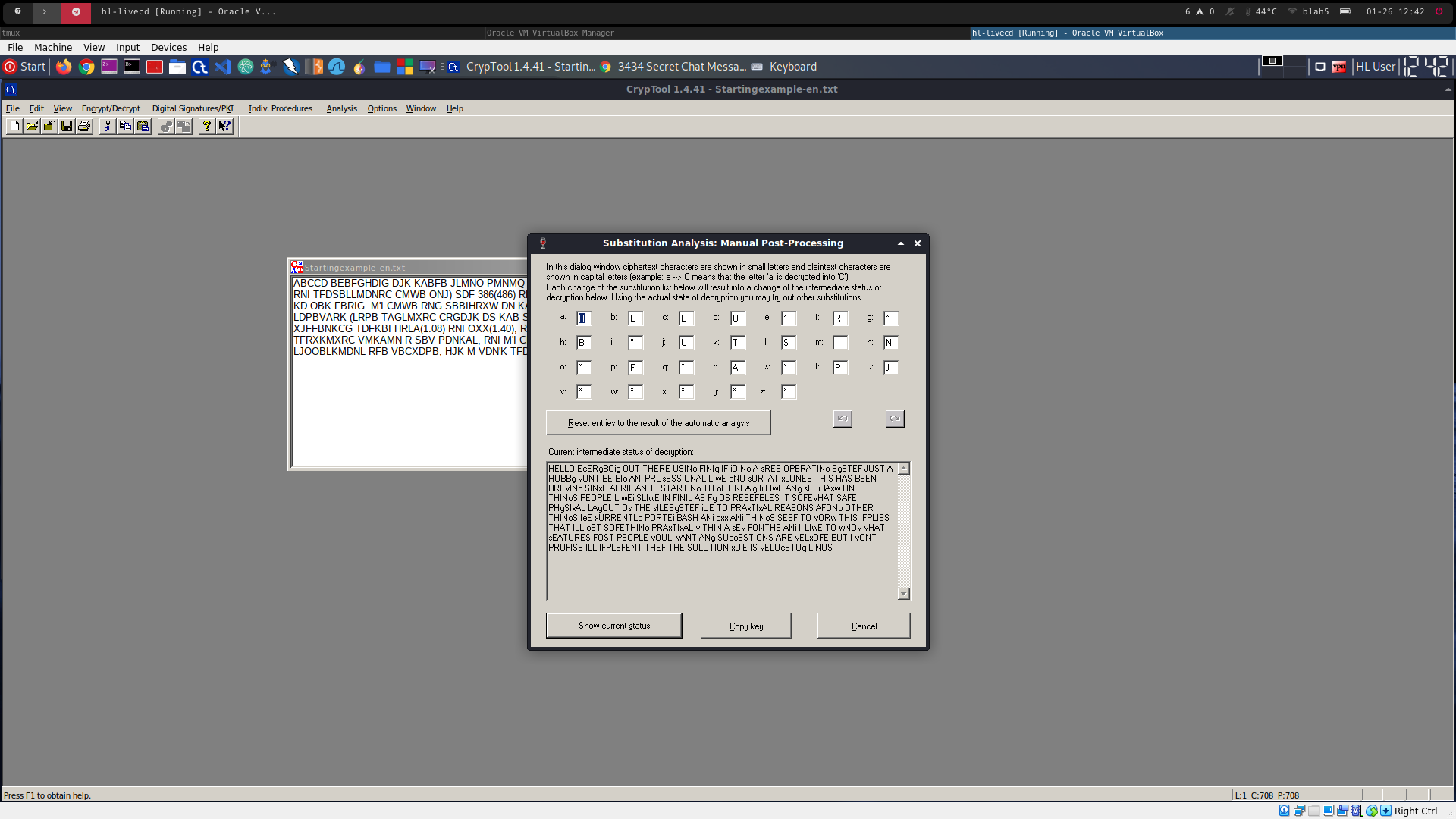
Task: Click the Save floppy disk icon
Action: coord(67,127)
